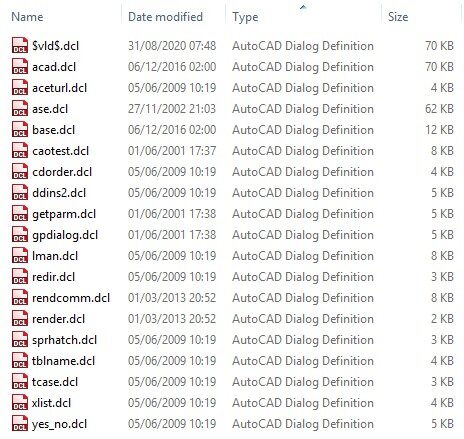
Task: Click the size in getparm.dcl row
Action: point(442,214)
